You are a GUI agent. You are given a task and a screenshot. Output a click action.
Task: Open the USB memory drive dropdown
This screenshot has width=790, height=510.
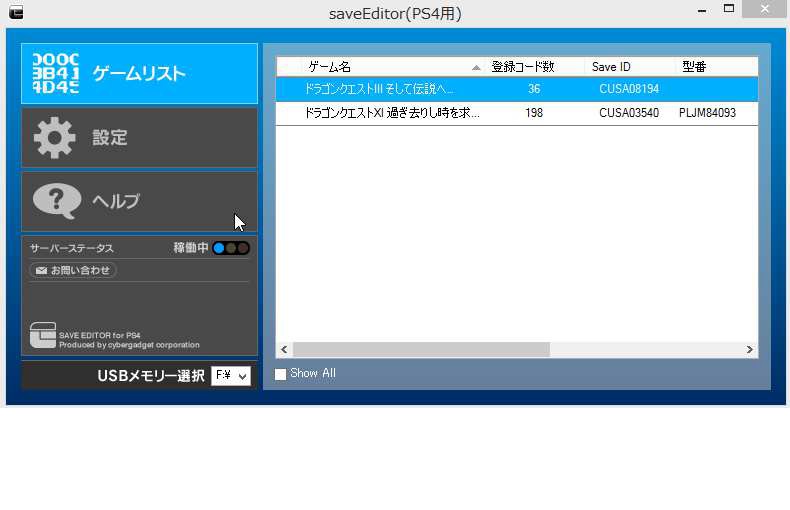231,375
